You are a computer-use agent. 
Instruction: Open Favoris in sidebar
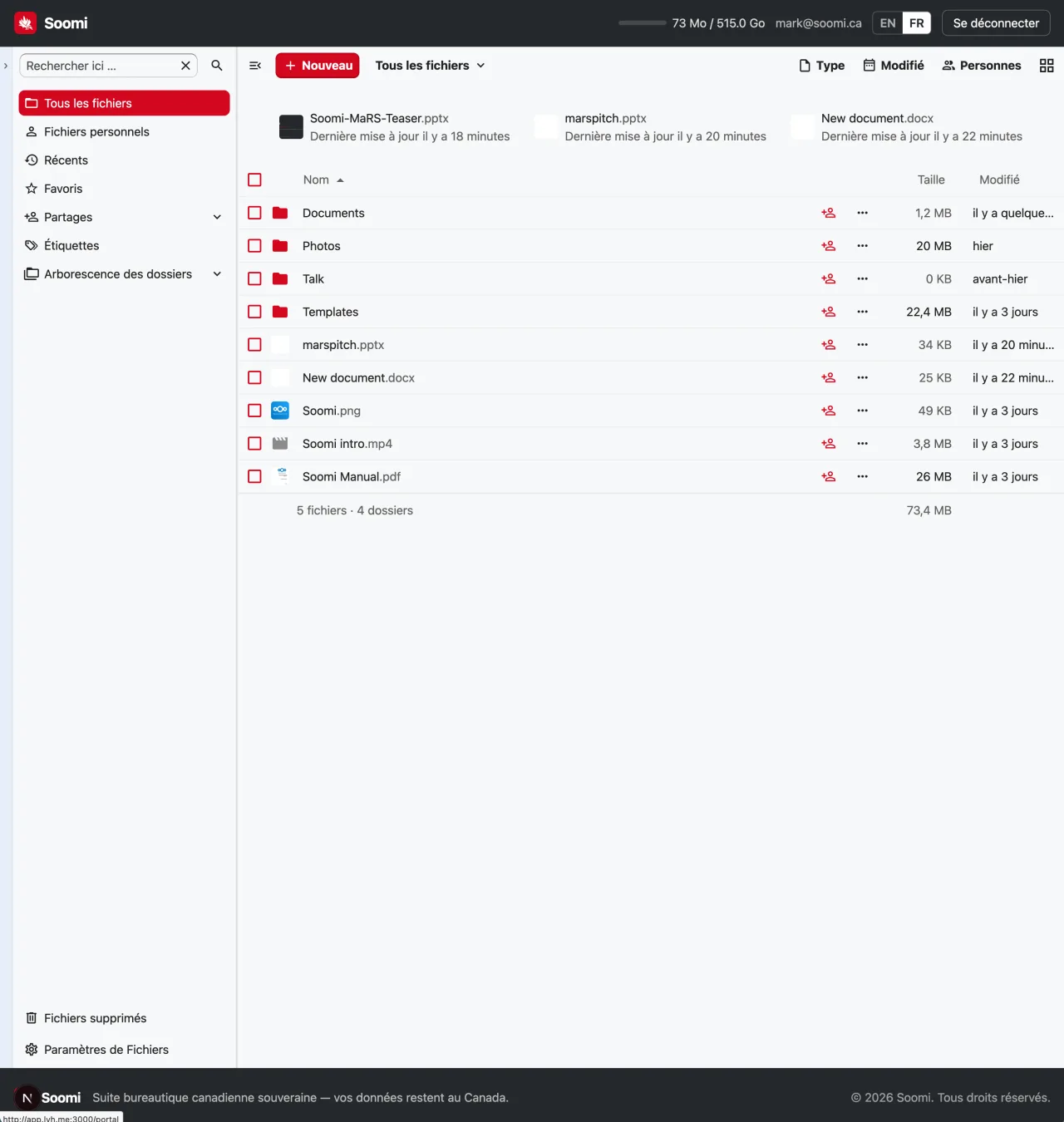pyautogui.click(x=124, y=189)
